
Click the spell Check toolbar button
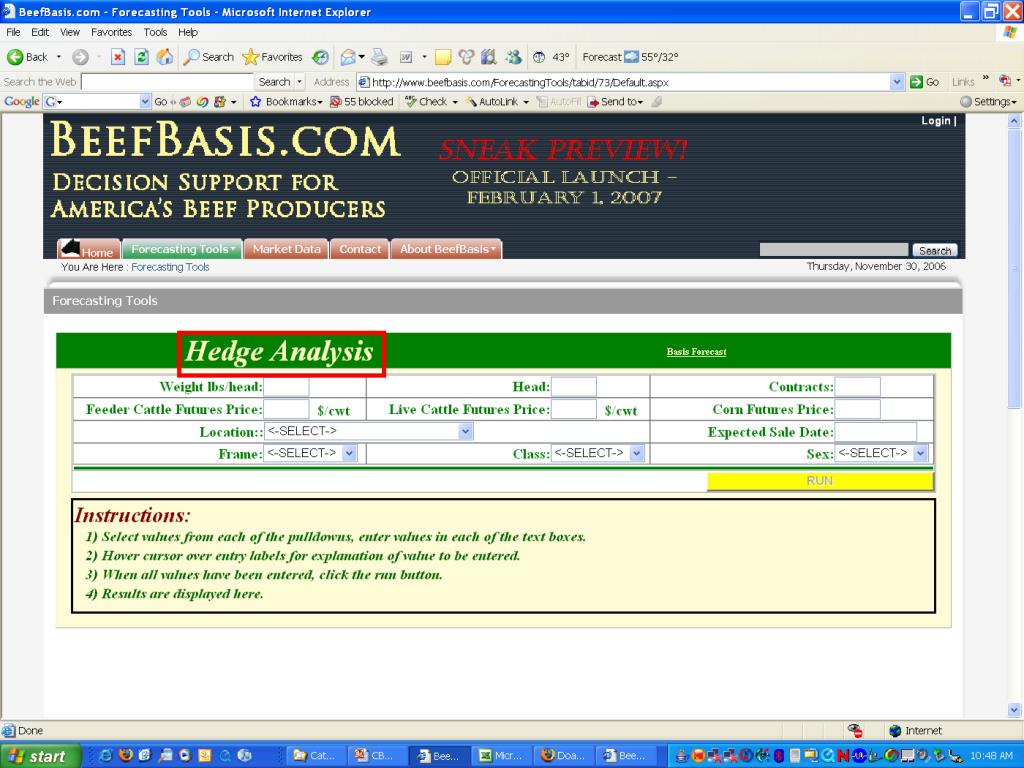coord(431,102)
